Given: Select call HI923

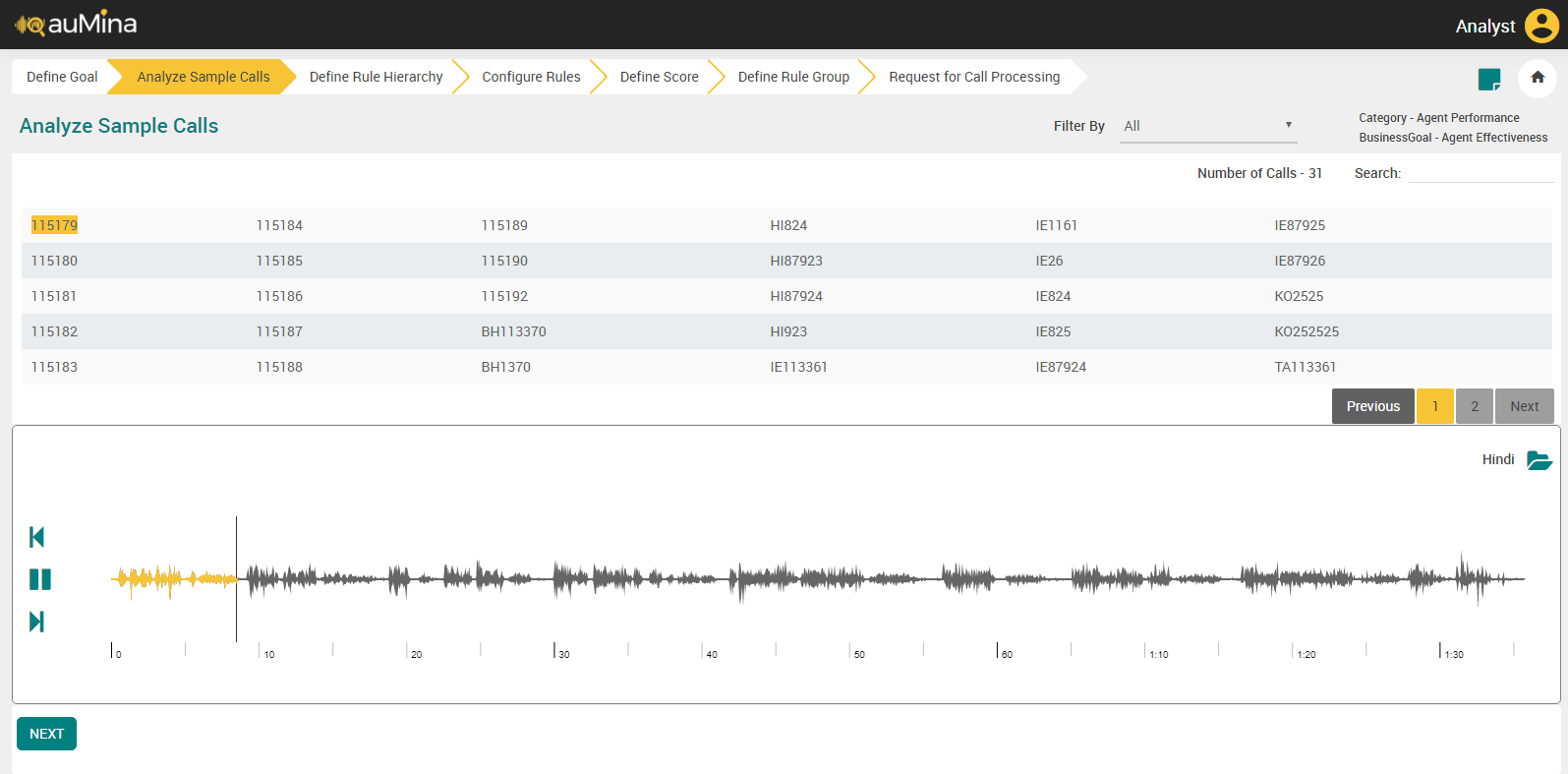Looking at the screenshot, I should 788,331.
